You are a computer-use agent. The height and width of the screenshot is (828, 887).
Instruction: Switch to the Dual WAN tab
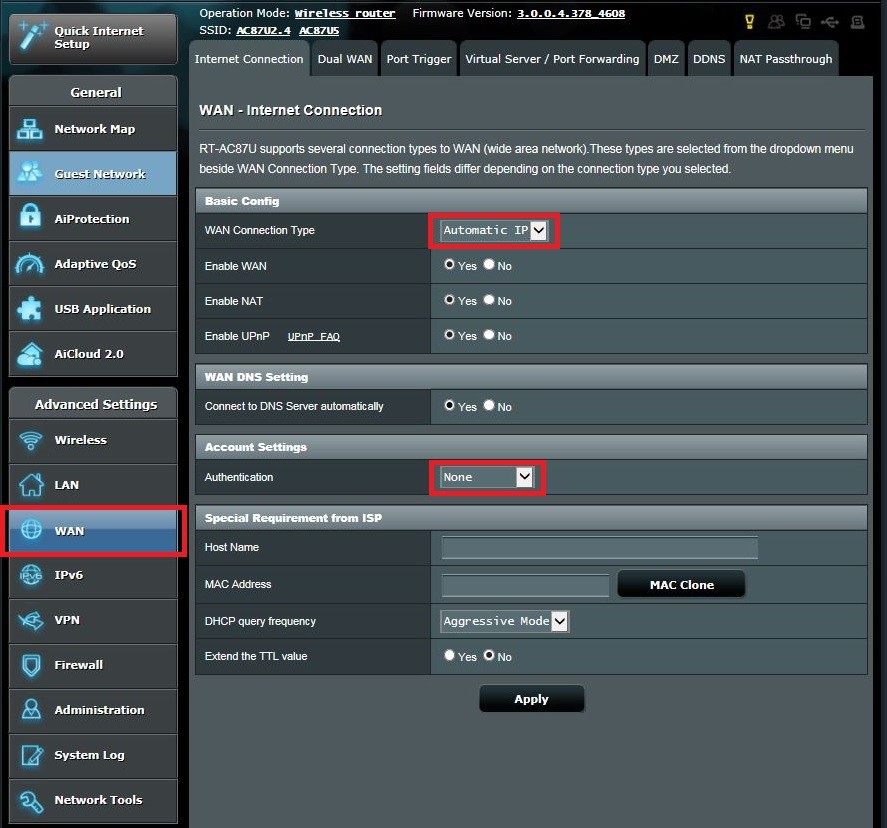344,59
